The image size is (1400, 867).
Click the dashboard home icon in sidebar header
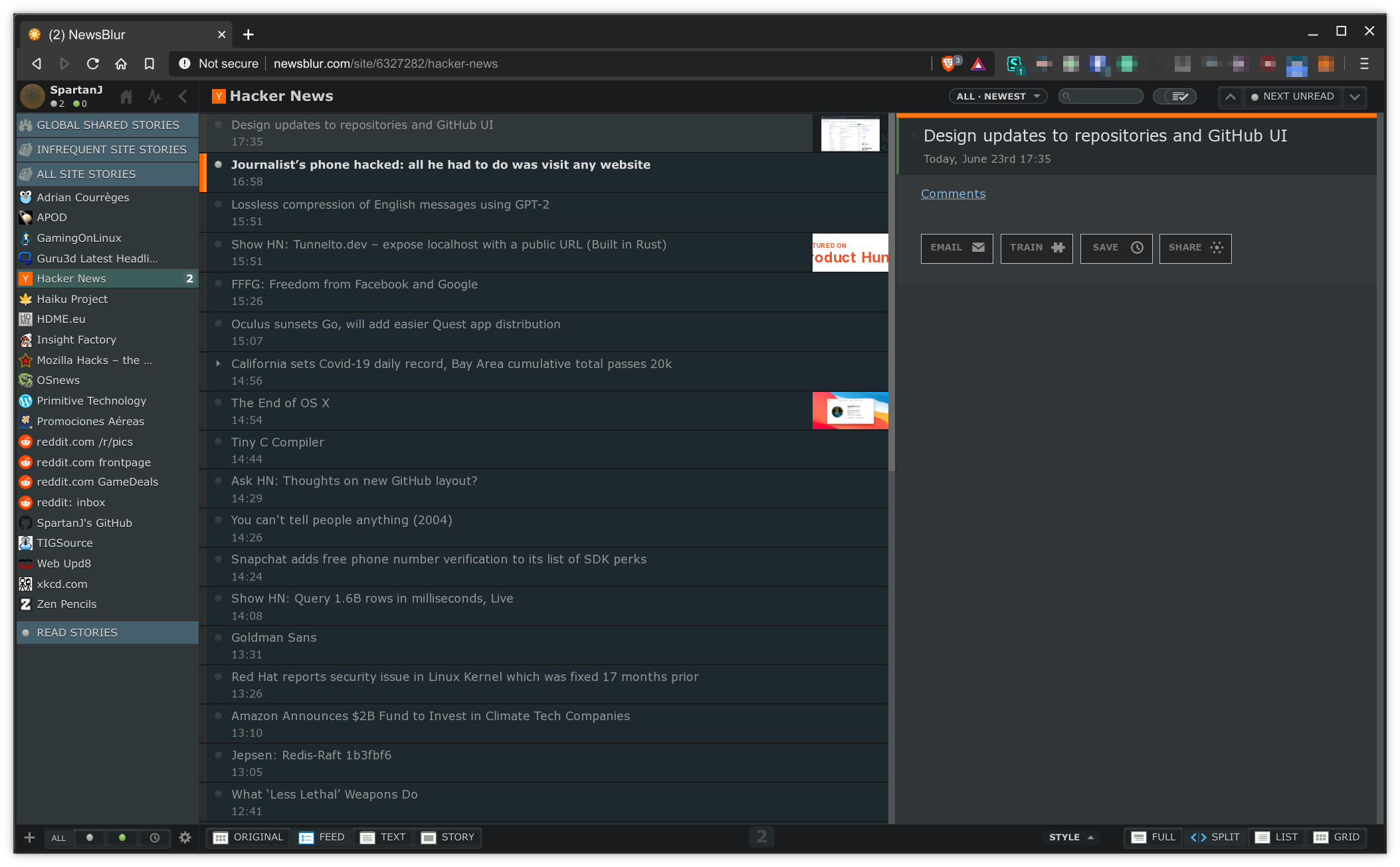[x=126, y=97]
